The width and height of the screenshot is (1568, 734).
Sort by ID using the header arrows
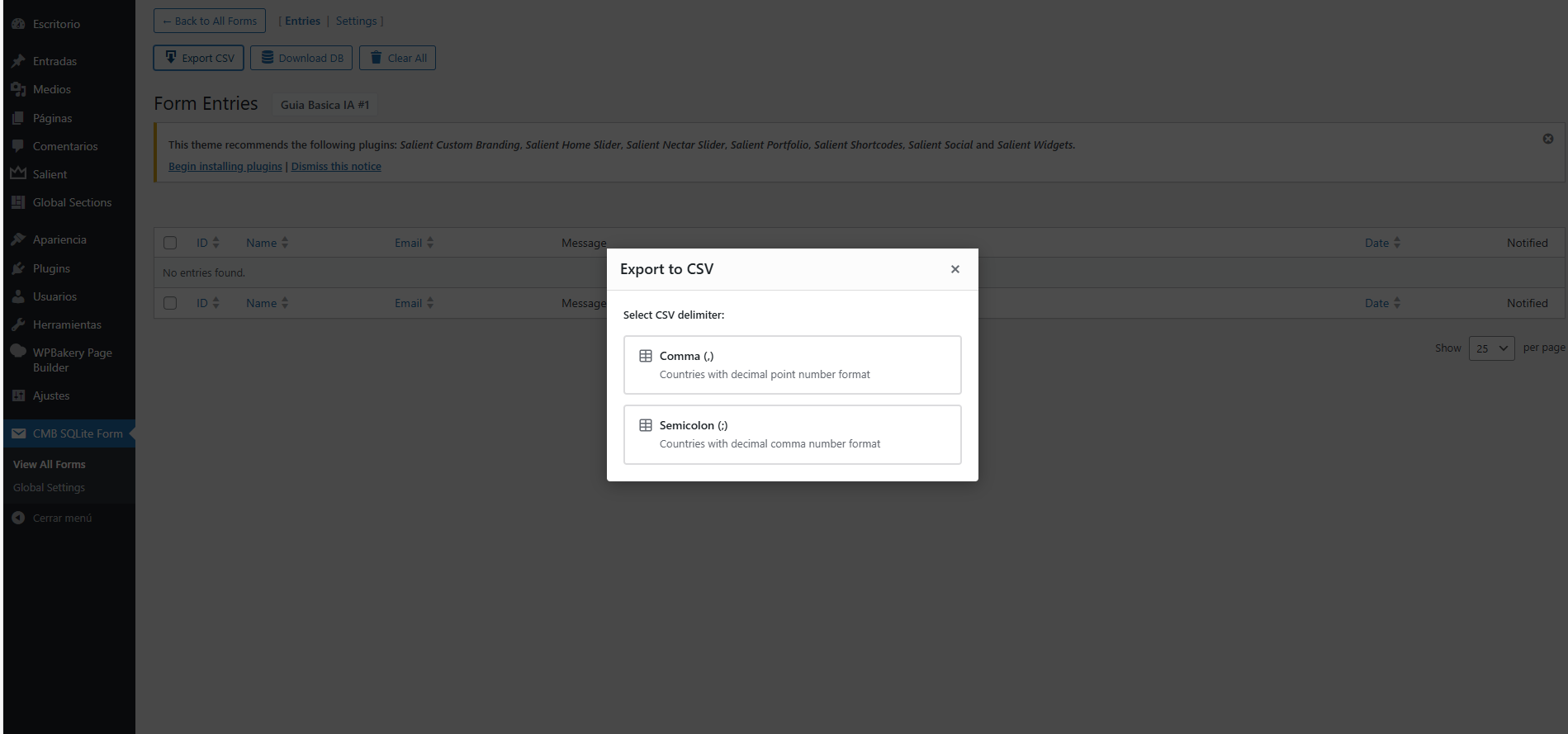click(x=216, y=243)
